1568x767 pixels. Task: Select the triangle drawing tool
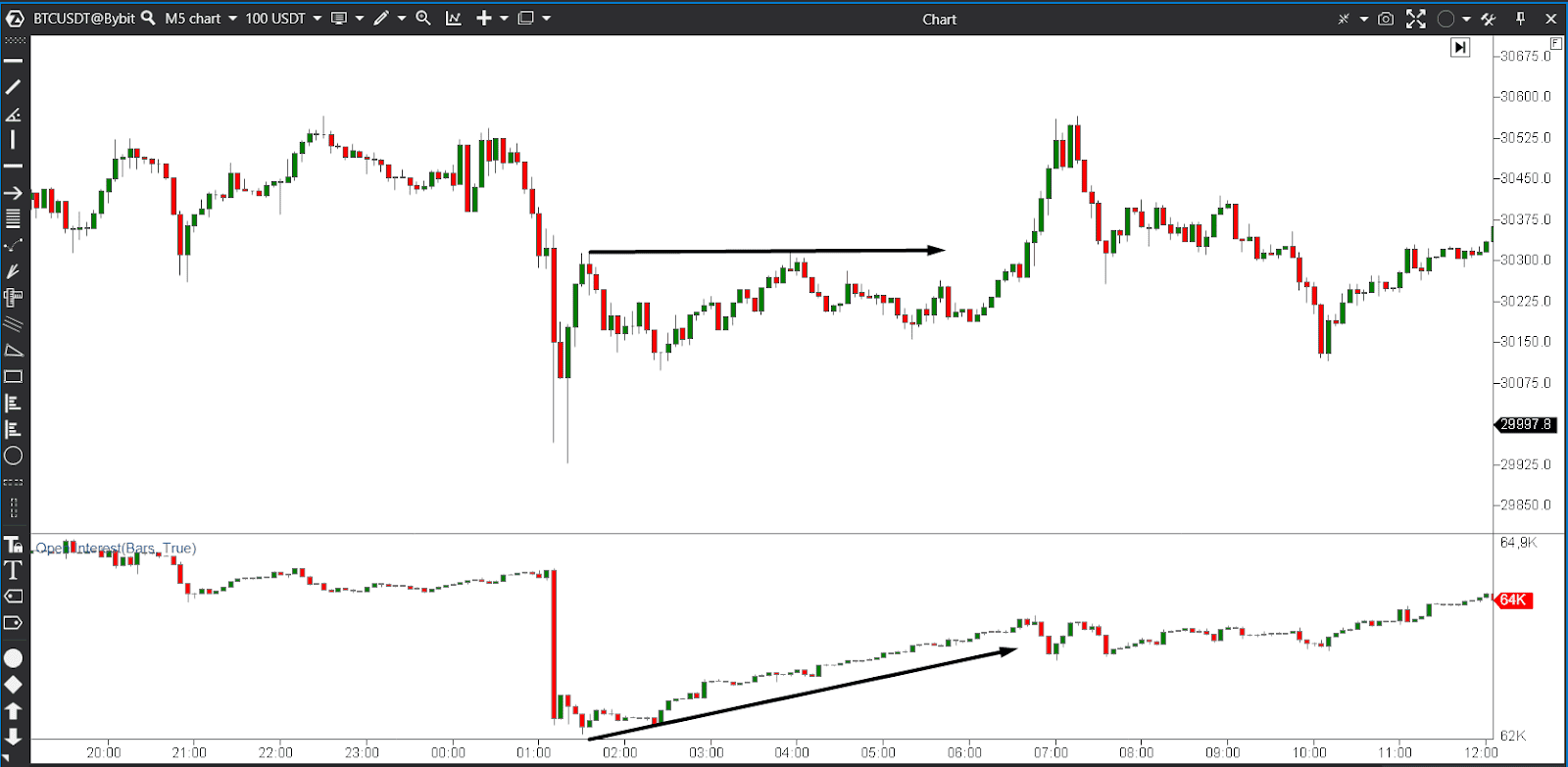click(x=13, y=351)
